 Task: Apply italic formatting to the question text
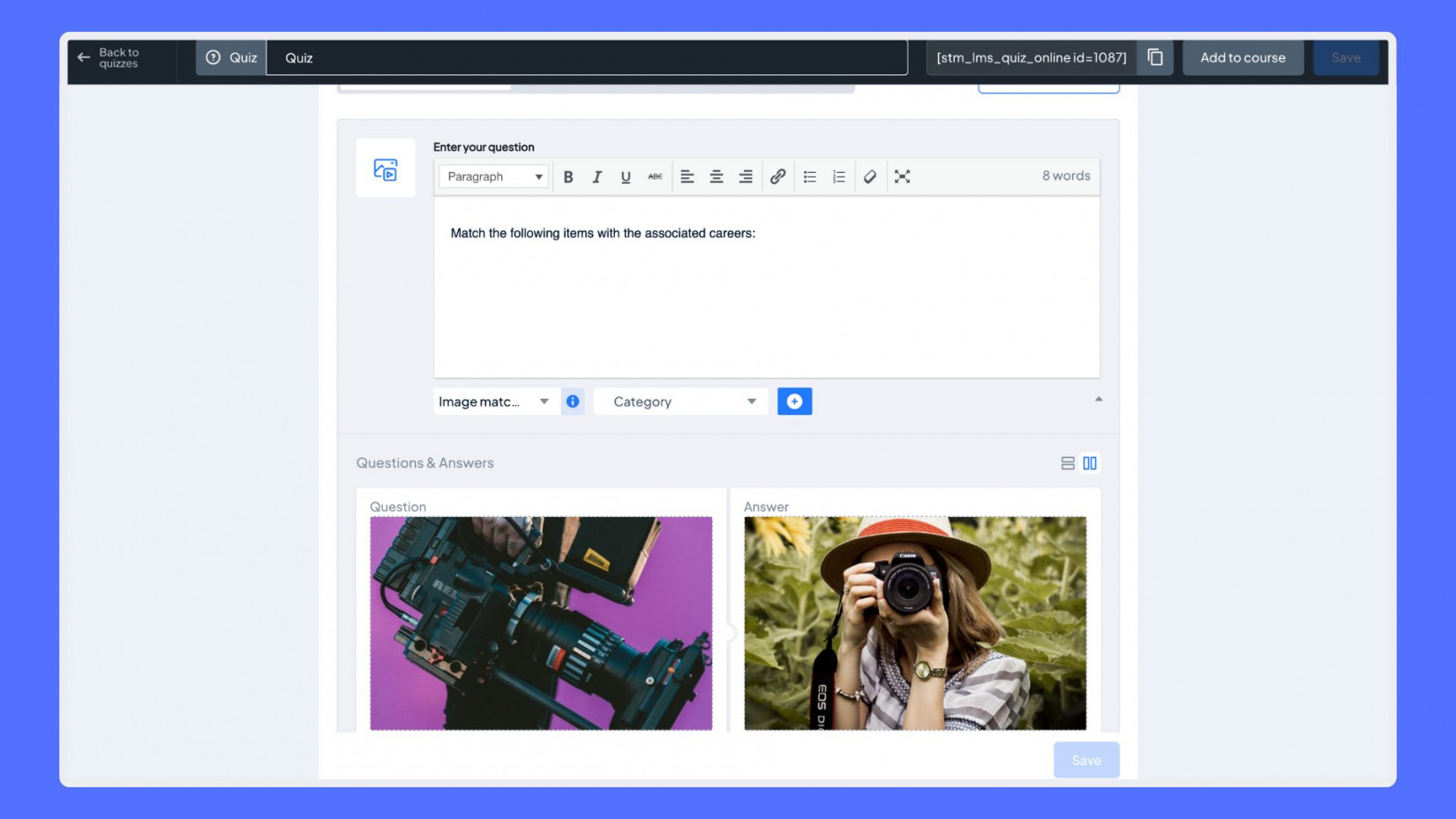[x=597, y=177]
